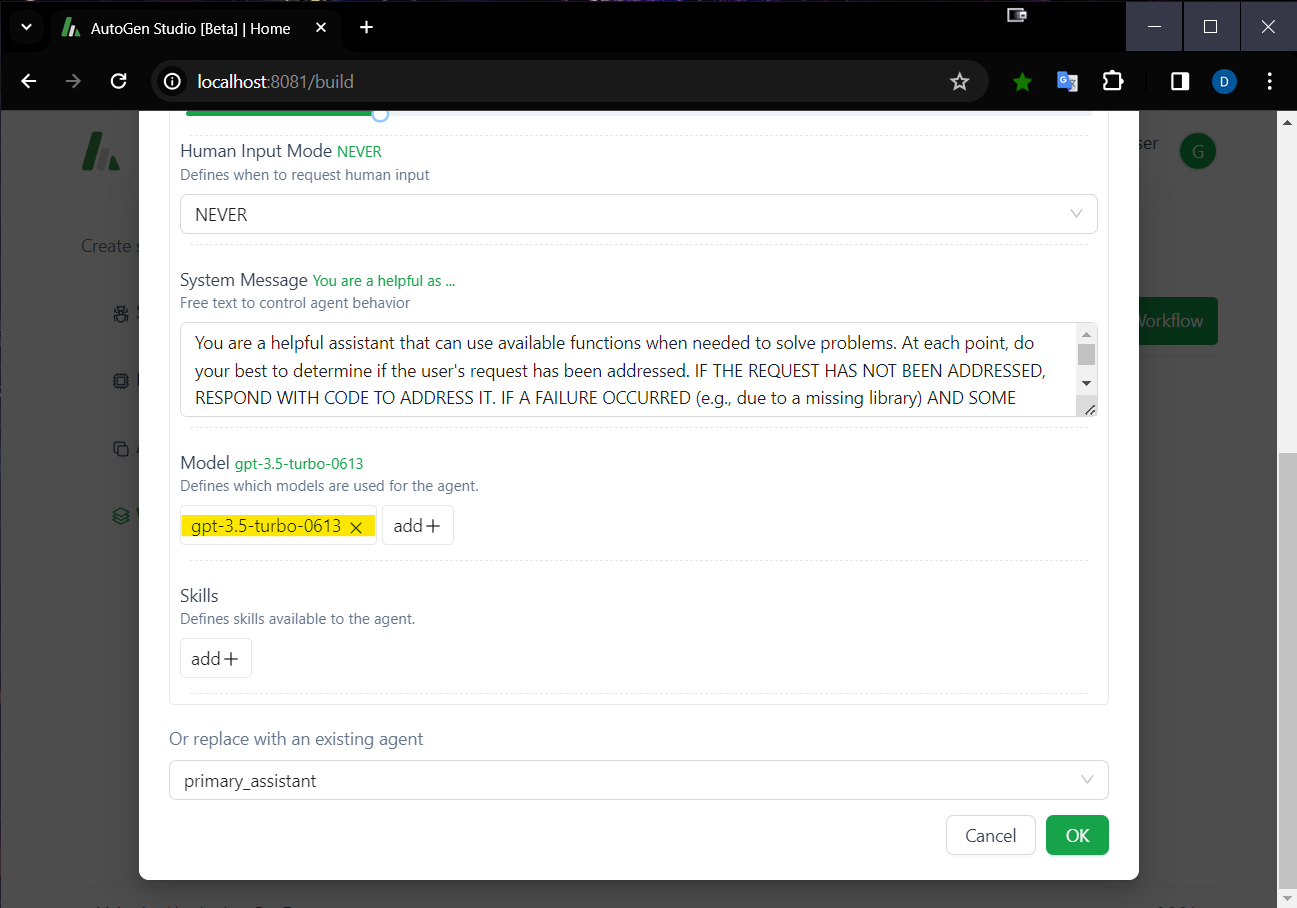Remove the gpt-3.5-turbo-0613 model tag
The image size is (1297, 908).
pos(357,525)
